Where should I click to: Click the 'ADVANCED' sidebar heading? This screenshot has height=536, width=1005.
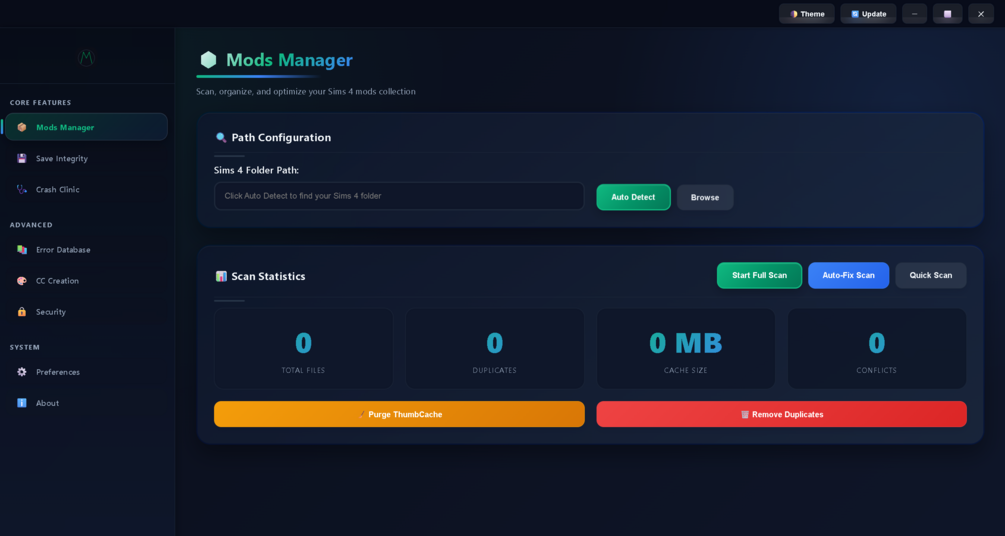31,225
